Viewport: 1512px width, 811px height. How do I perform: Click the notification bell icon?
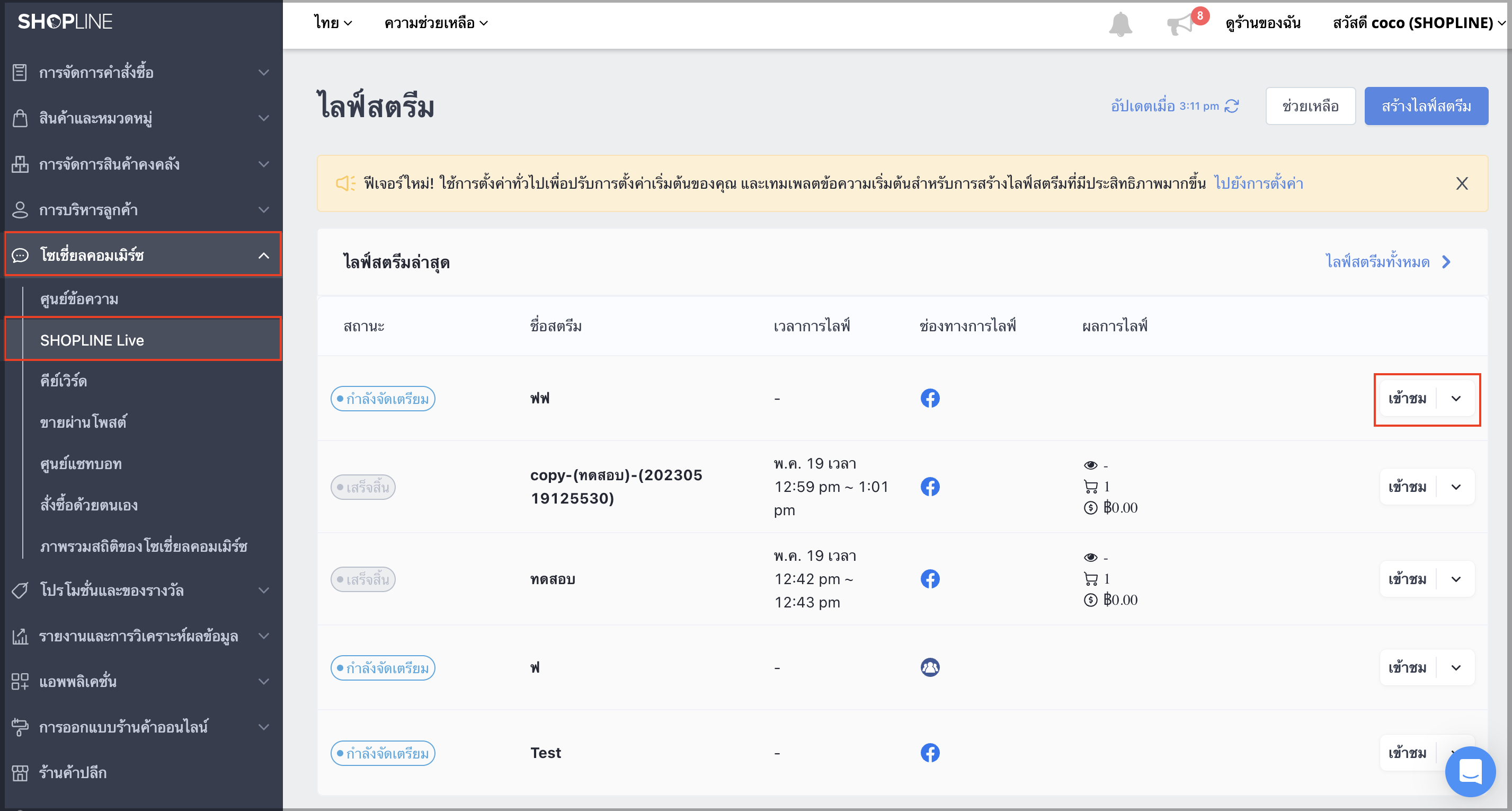click(1120, 23)
